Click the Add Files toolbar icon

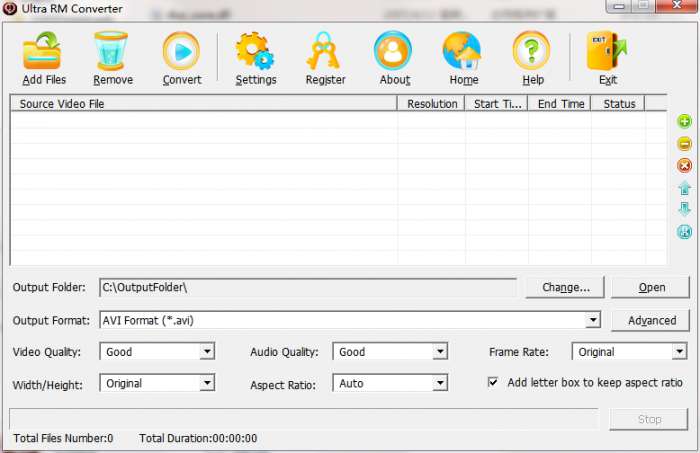(43, 51)
